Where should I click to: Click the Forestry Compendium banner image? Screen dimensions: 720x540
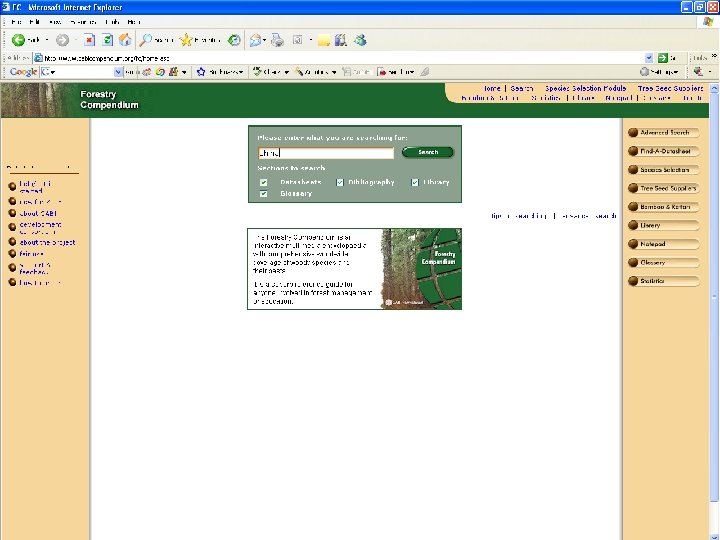coord(422,269)
